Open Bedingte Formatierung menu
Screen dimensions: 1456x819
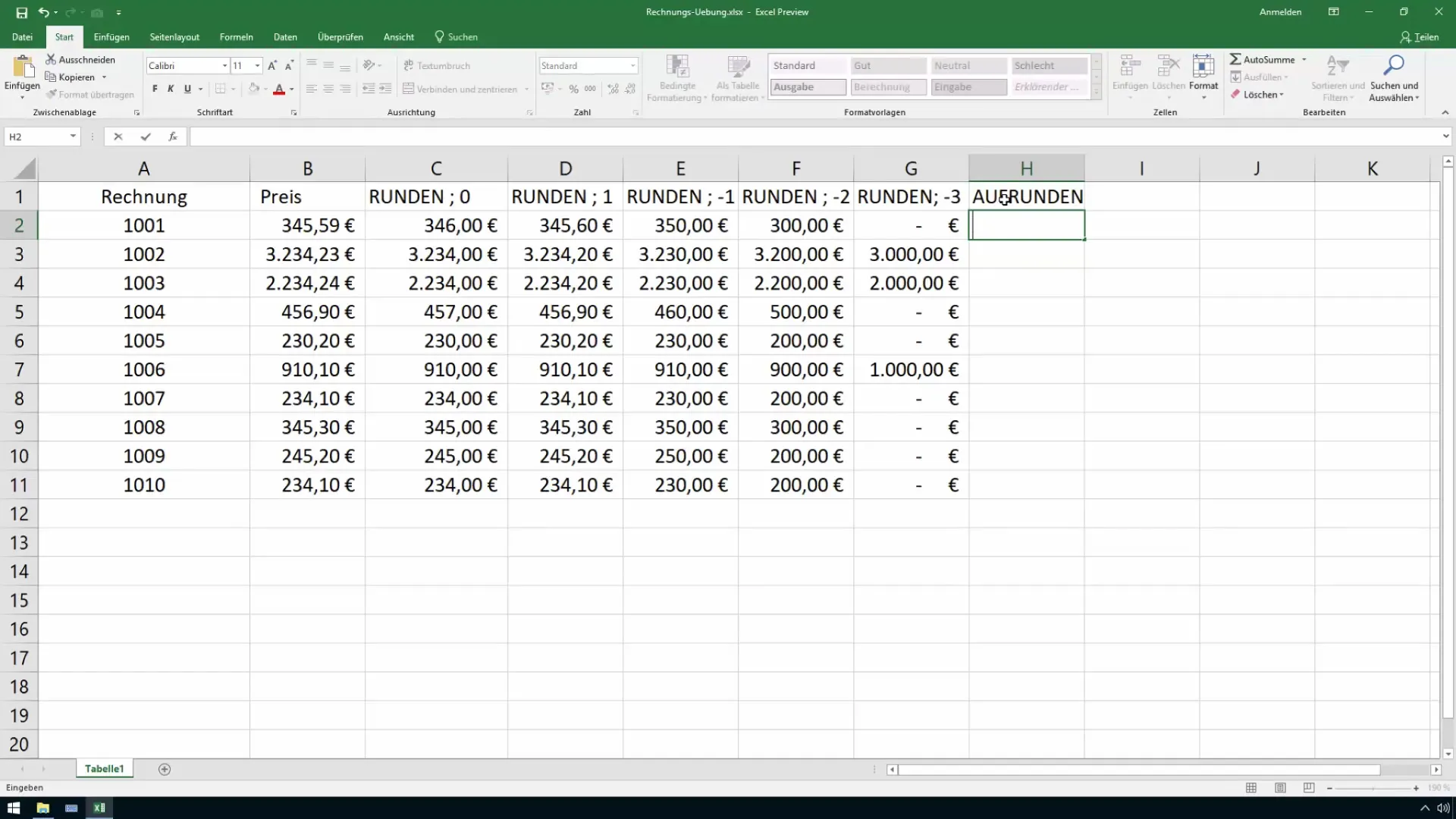[x=677, y=78]
